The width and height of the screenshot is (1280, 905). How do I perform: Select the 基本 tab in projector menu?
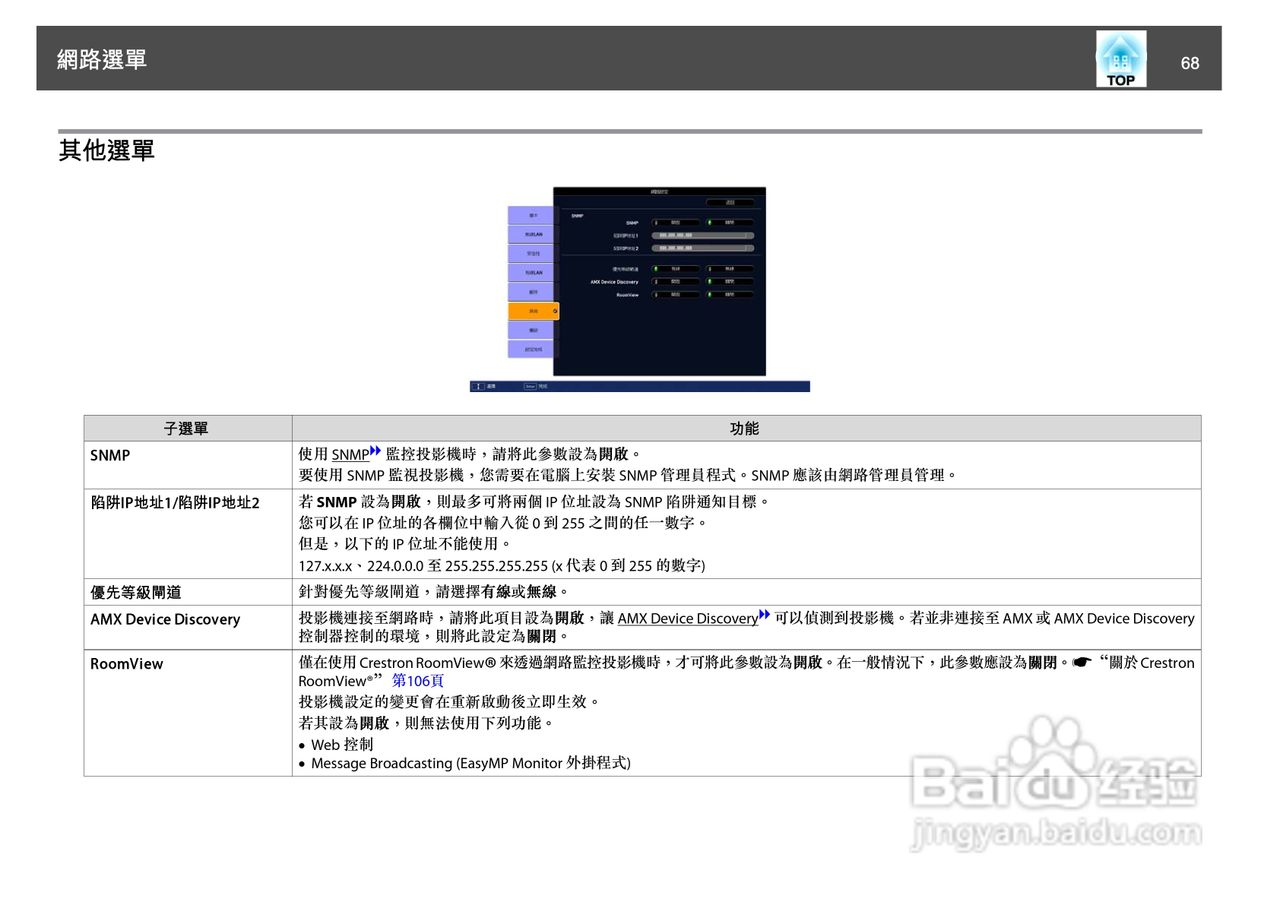click(x=530, y=215)
